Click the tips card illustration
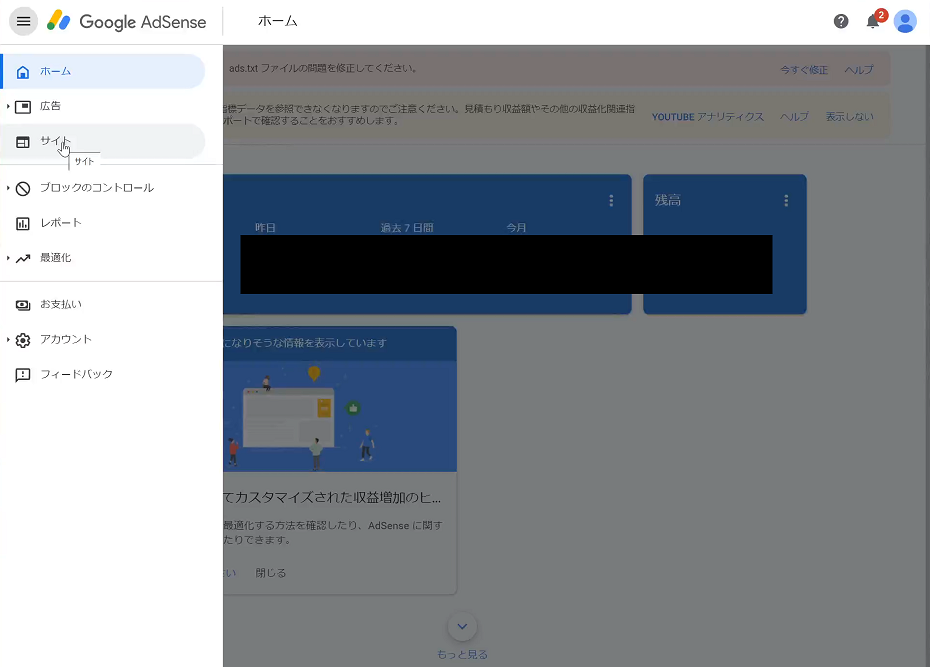The image size is (930, 667). click(x=340, y=416)
